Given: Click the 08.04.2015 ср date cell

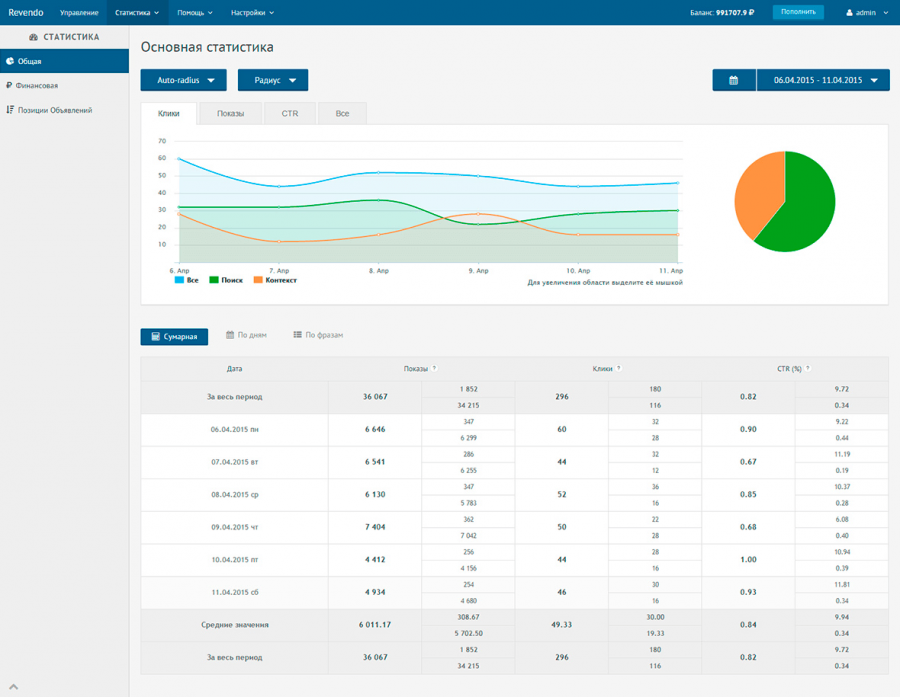Looking at the screenshot, I should [x=235, y=494].
